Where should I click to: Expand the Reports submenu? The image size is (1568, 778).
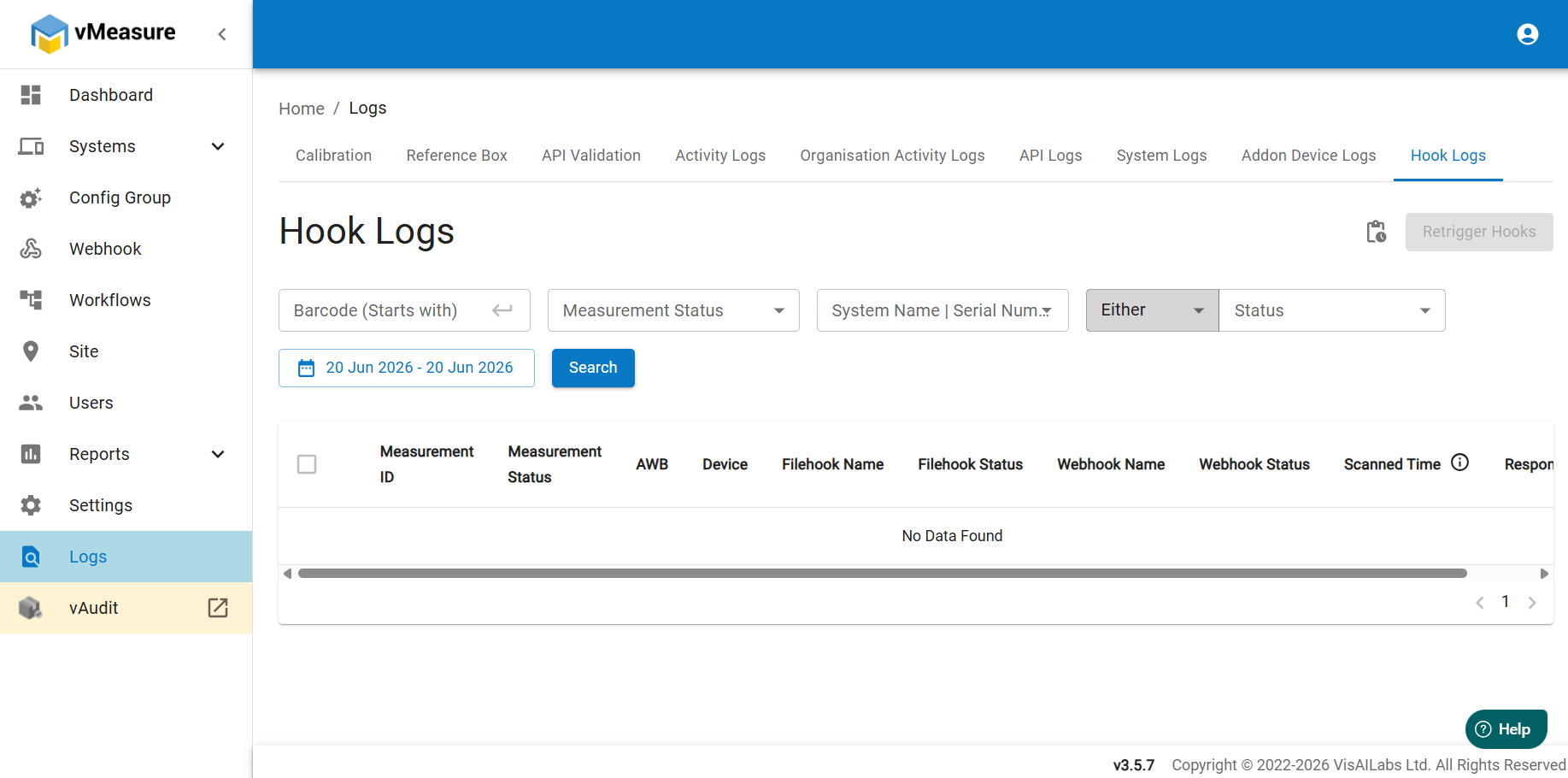(218, 454)
